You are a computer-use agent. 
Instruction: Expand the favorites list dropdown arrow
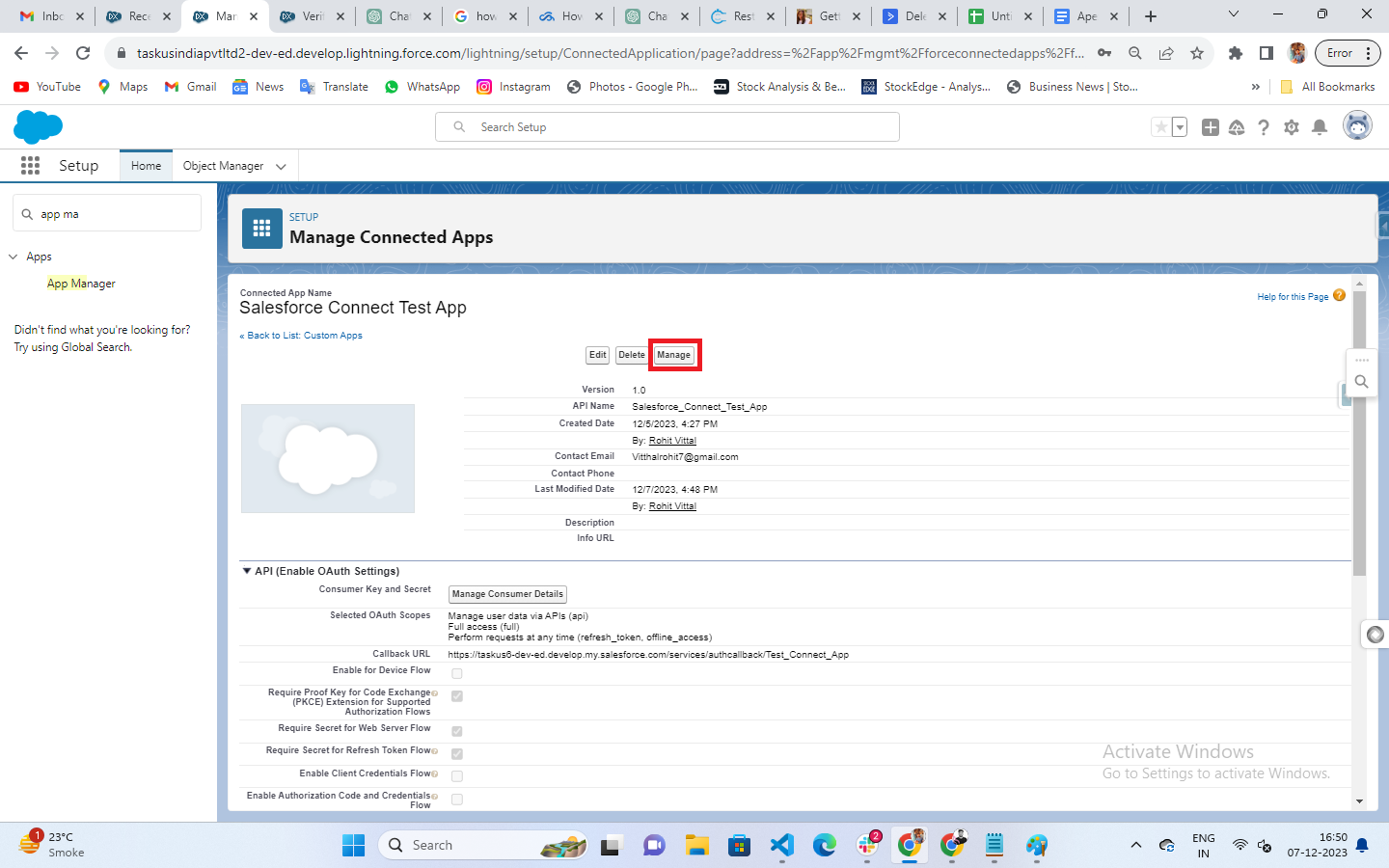[x=1180, y=127]
